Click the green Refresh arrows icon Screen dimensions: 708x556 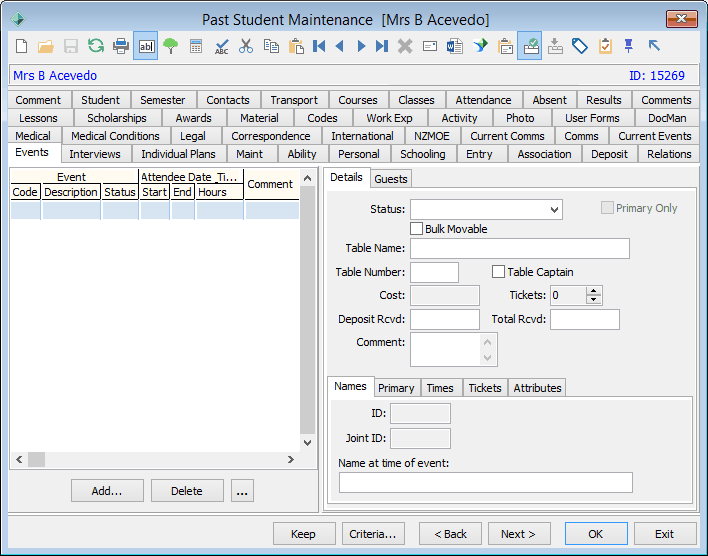pyautogui.click(x=96, y=46)
